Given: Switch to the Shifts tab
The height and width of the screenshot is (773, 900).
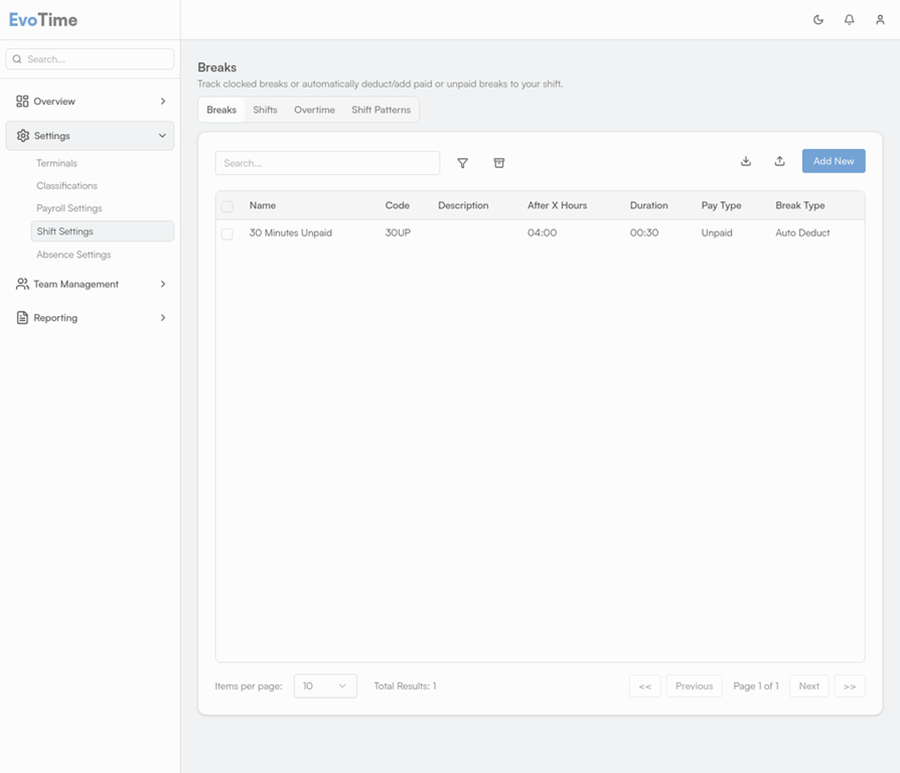Looking at the screenshot, I should tap(265, 110).
